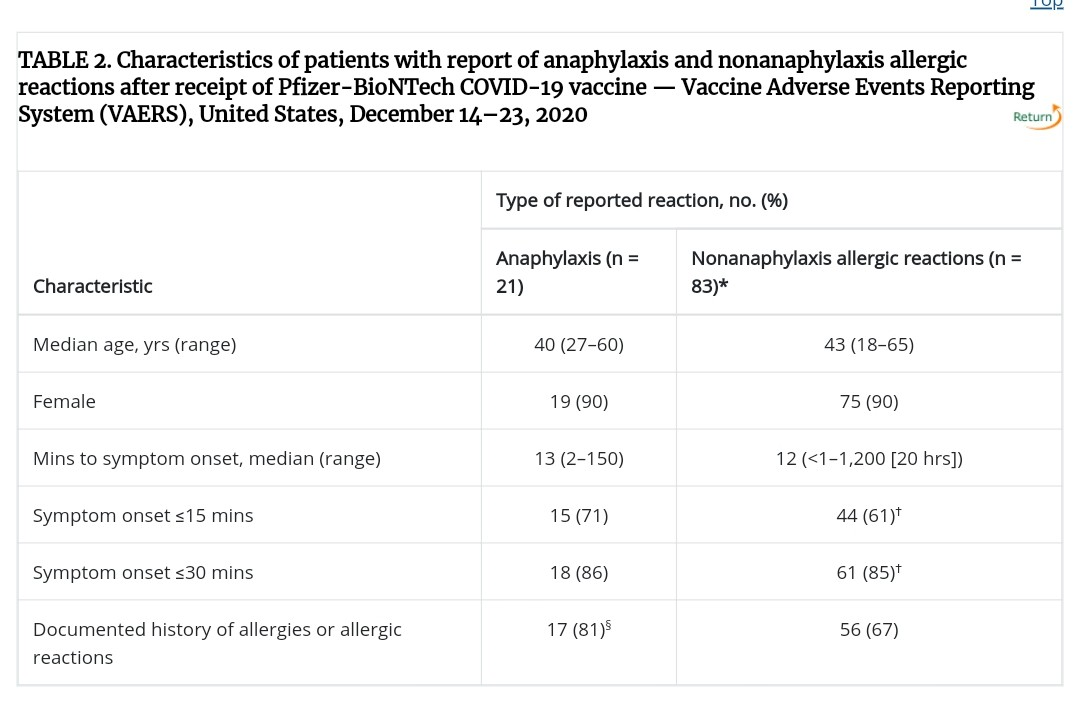Click the "12 (<1–1,200 [20 hrs])" cell

pyautogui.click(x=868, y=458)
